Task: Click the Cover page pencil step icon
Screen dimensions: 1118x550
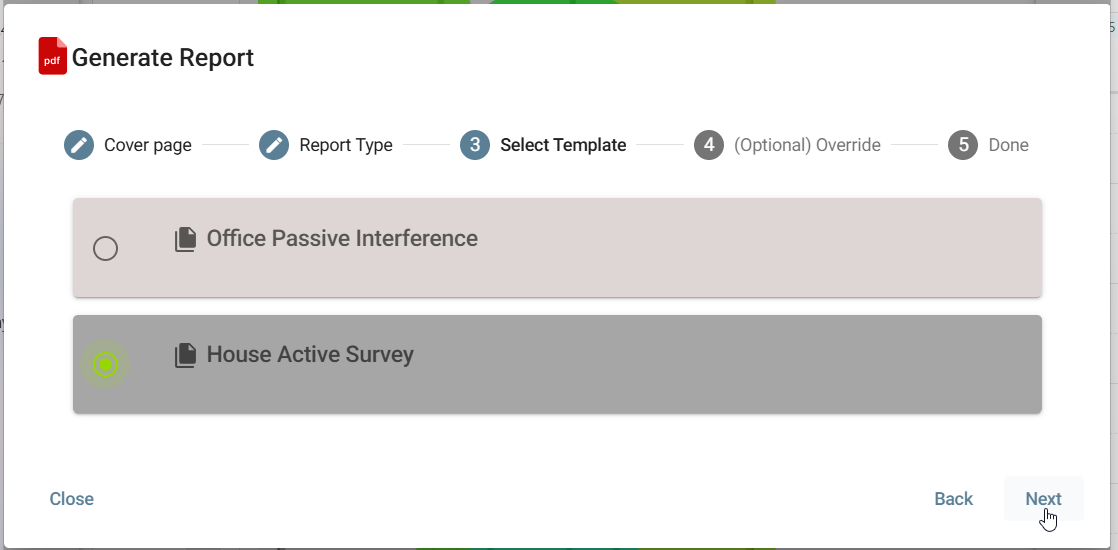Action: 79,145
